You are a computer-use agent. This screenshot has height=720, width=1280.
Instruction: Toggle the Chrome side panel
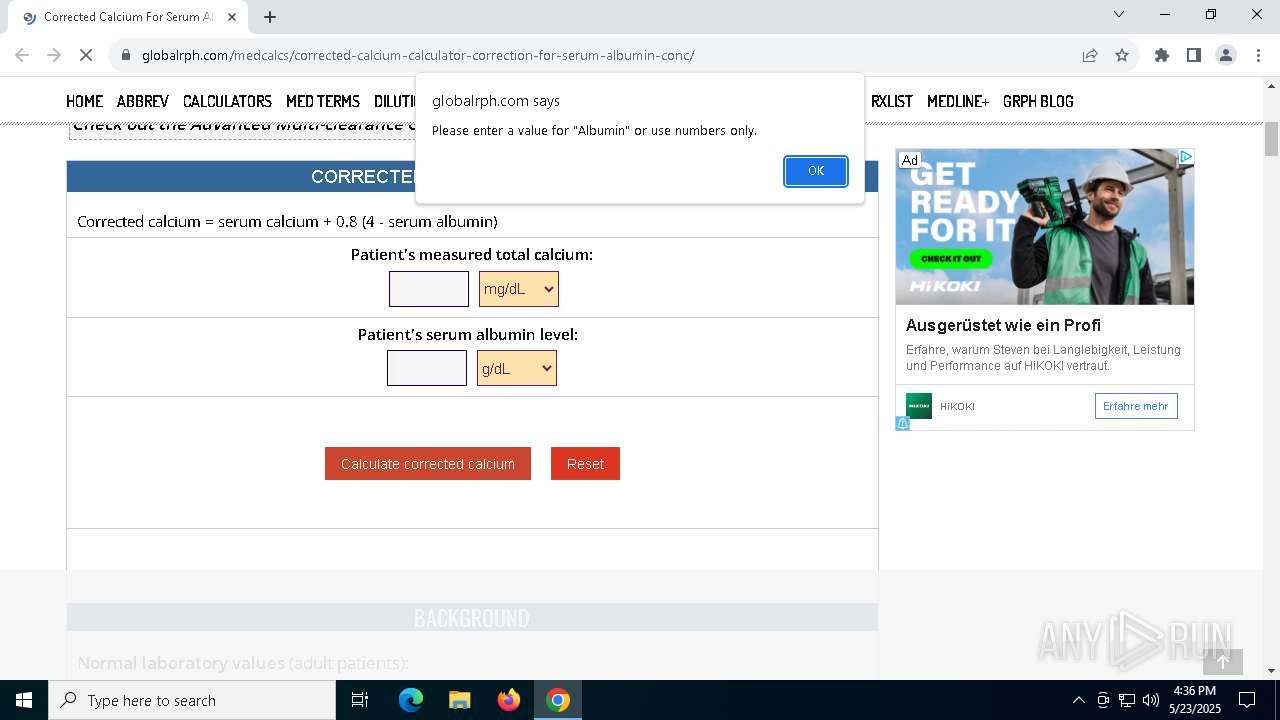(1194, 55)
